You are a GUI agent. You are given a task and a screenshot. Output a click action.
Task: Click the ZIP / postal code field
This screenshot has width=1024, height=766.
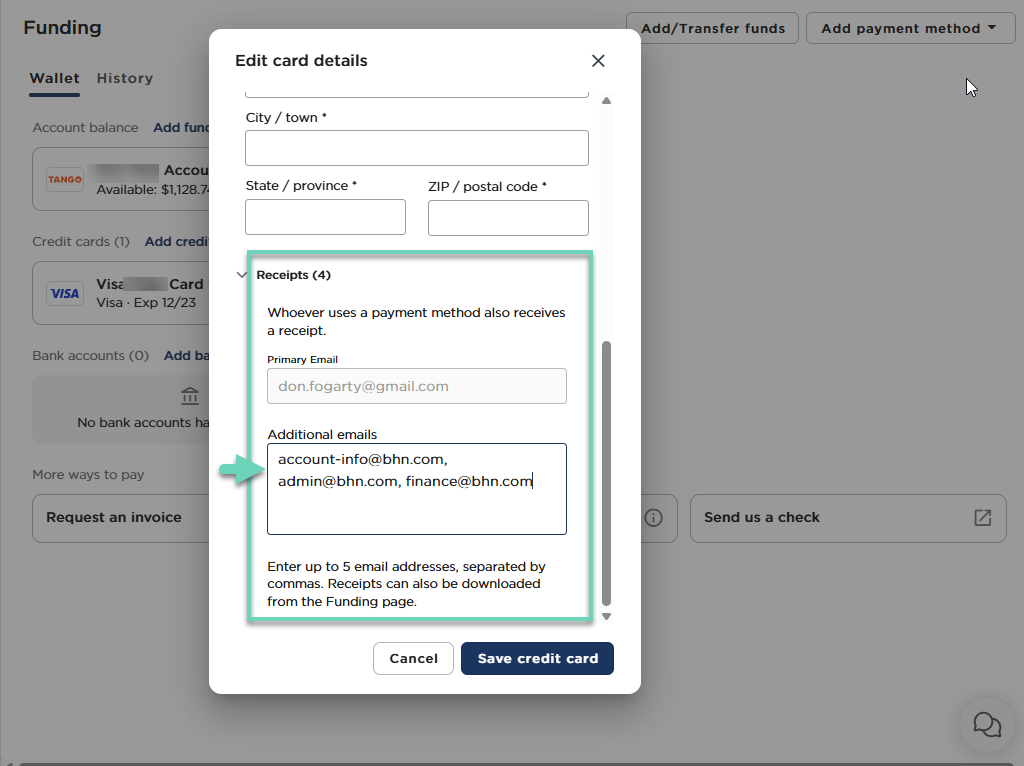tap(508, 217)
